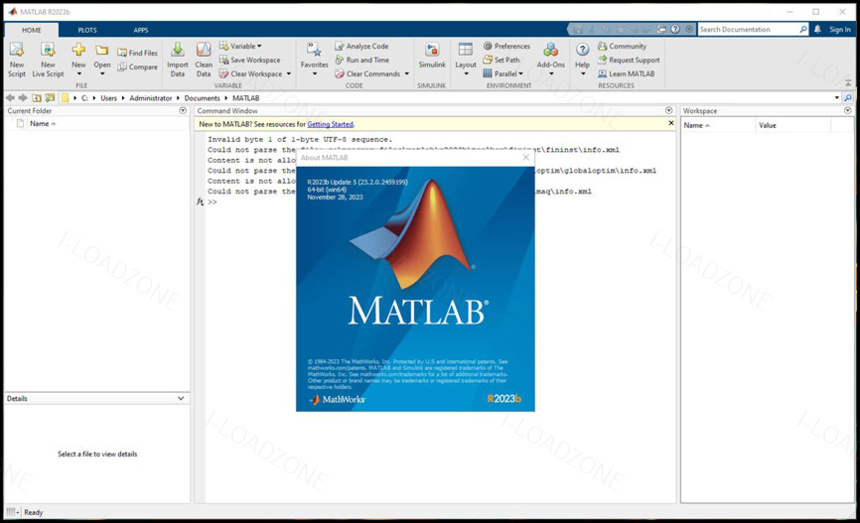Open Add-Ons
The image size is (860, 523).
coord(551,60)
